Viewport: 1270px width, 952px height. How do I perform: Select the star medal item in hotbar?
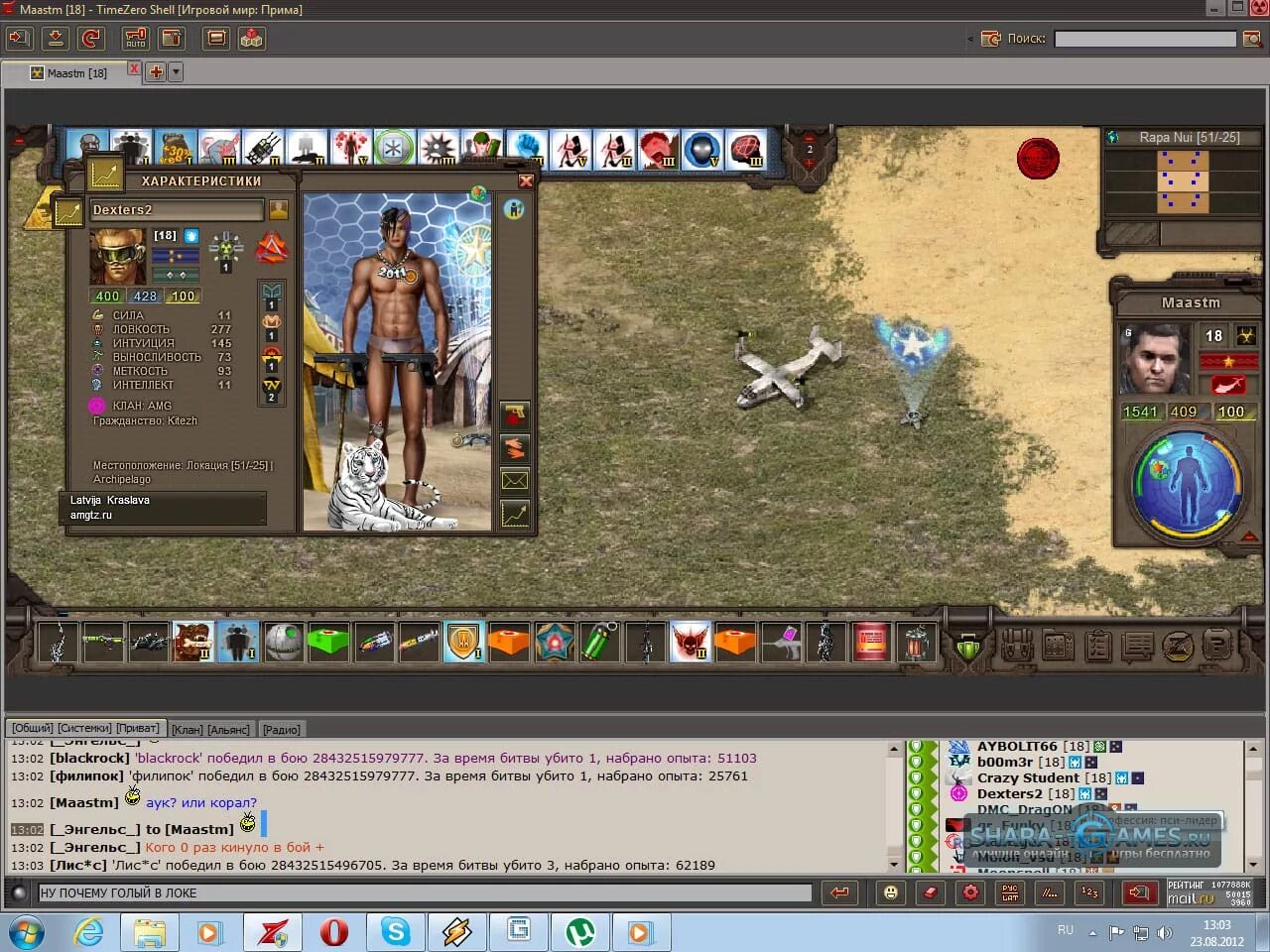click(x=554, y=643)
